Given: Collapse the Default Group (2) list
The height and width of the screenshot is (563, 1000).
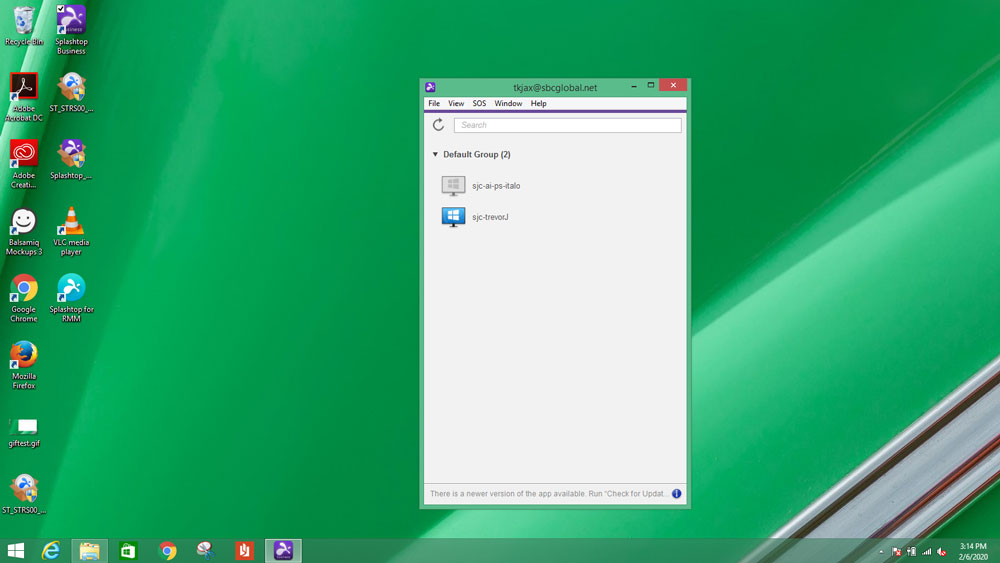Looking at the screenshot, I should click(435, 154).
